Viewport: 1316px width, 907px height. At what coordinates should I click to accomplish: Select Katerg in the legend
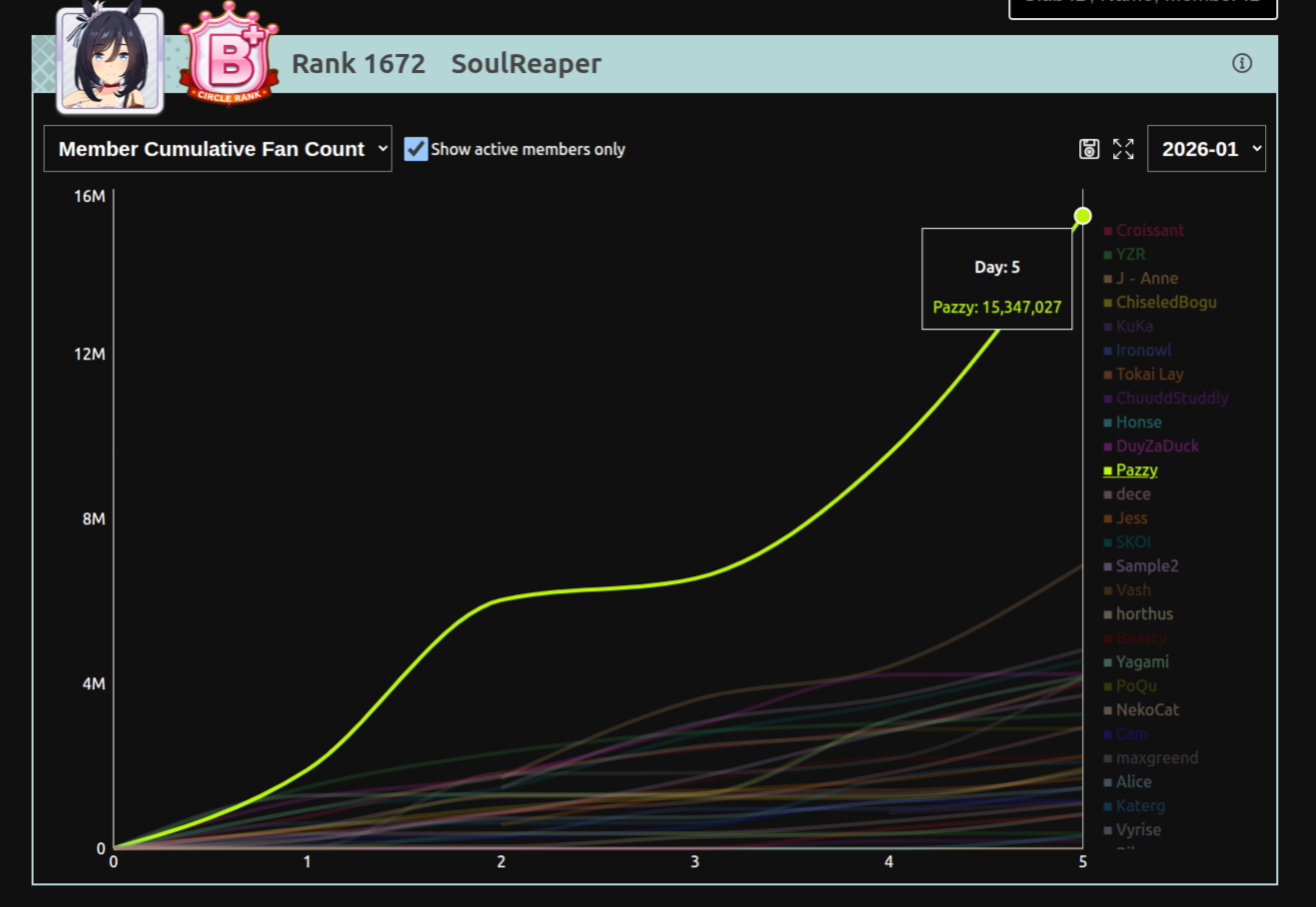pos(1134,805)
